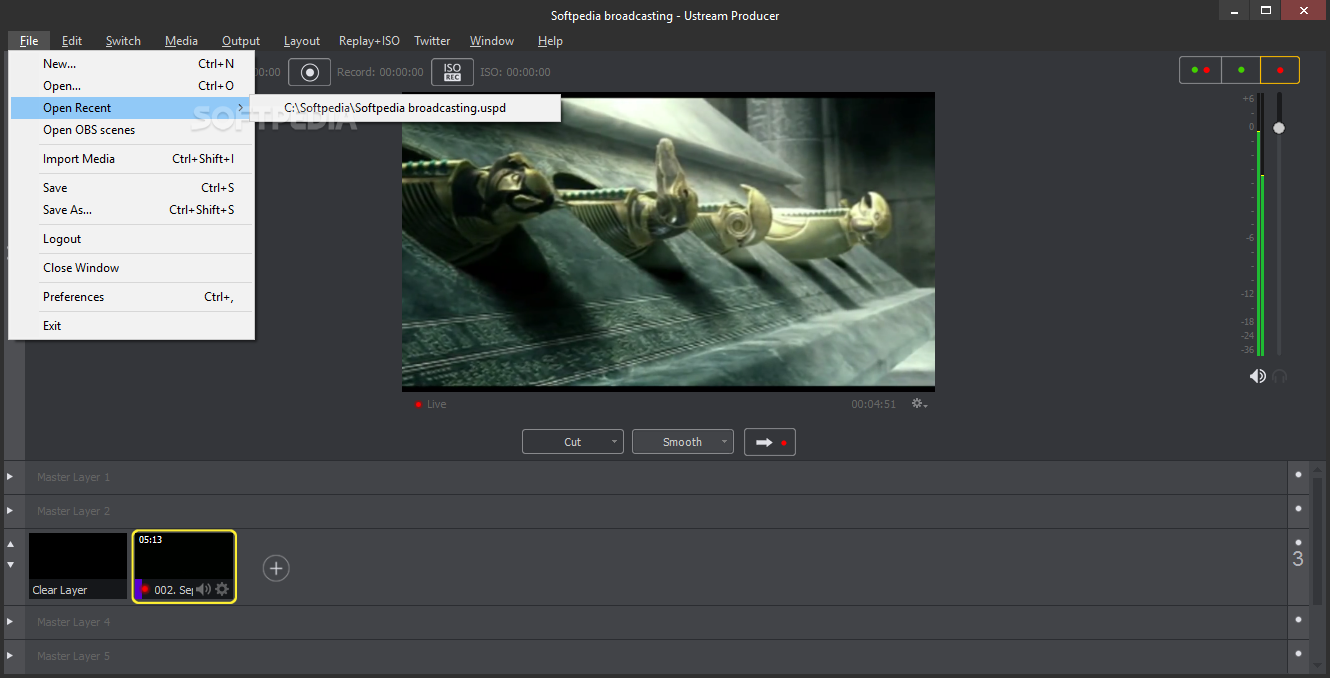Select the 002 shot thumbnail
1330x678 pixels.
click(x=185, y=567)
